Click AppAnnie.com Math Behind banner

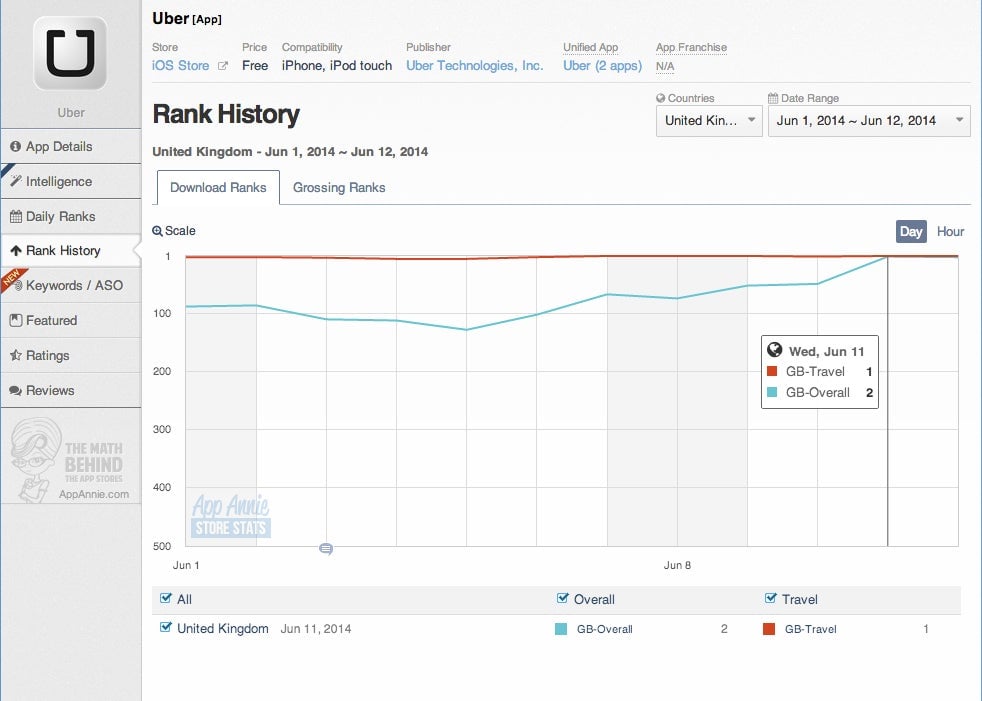tap(71, 459)
